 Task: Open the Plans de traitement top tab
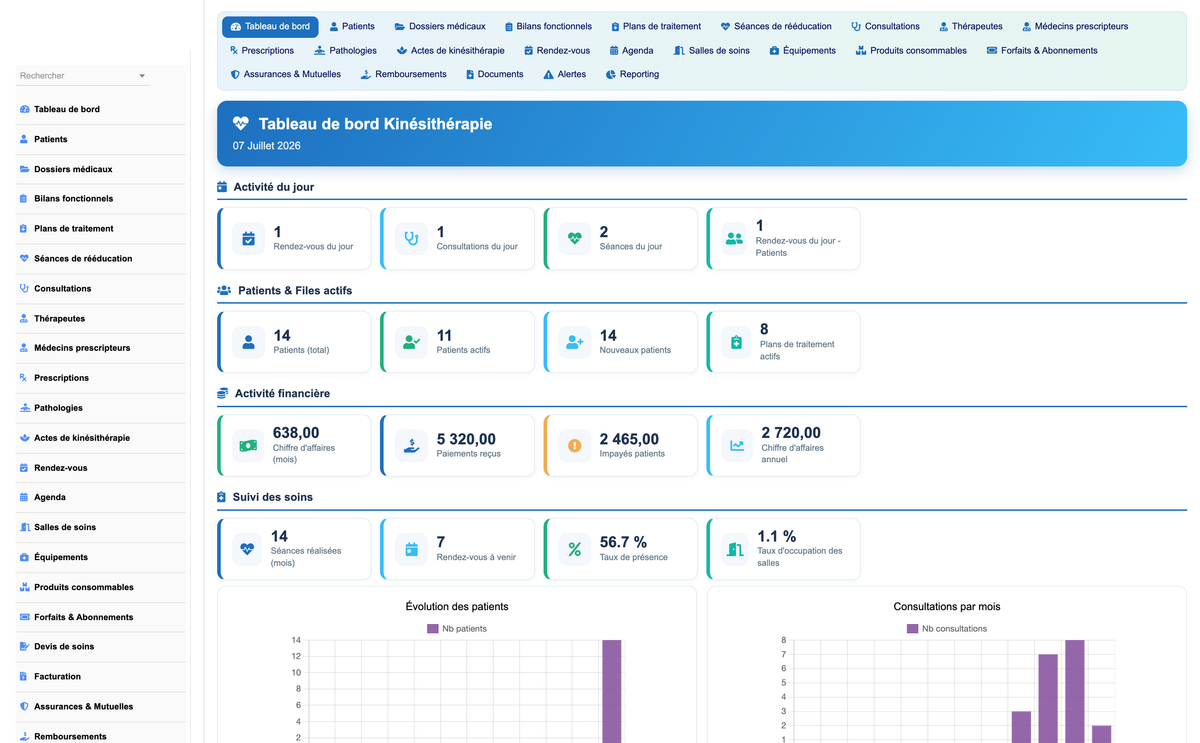coord(656,26)
